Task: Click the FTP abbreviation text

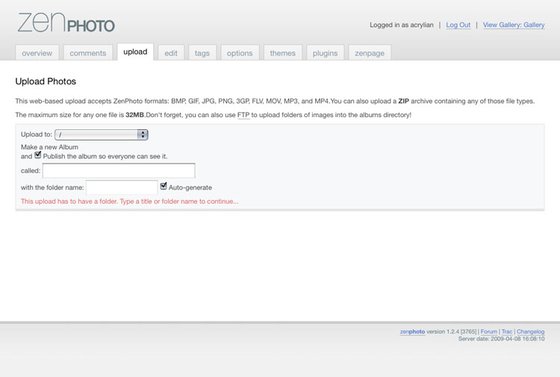Action: pos(243,115)
